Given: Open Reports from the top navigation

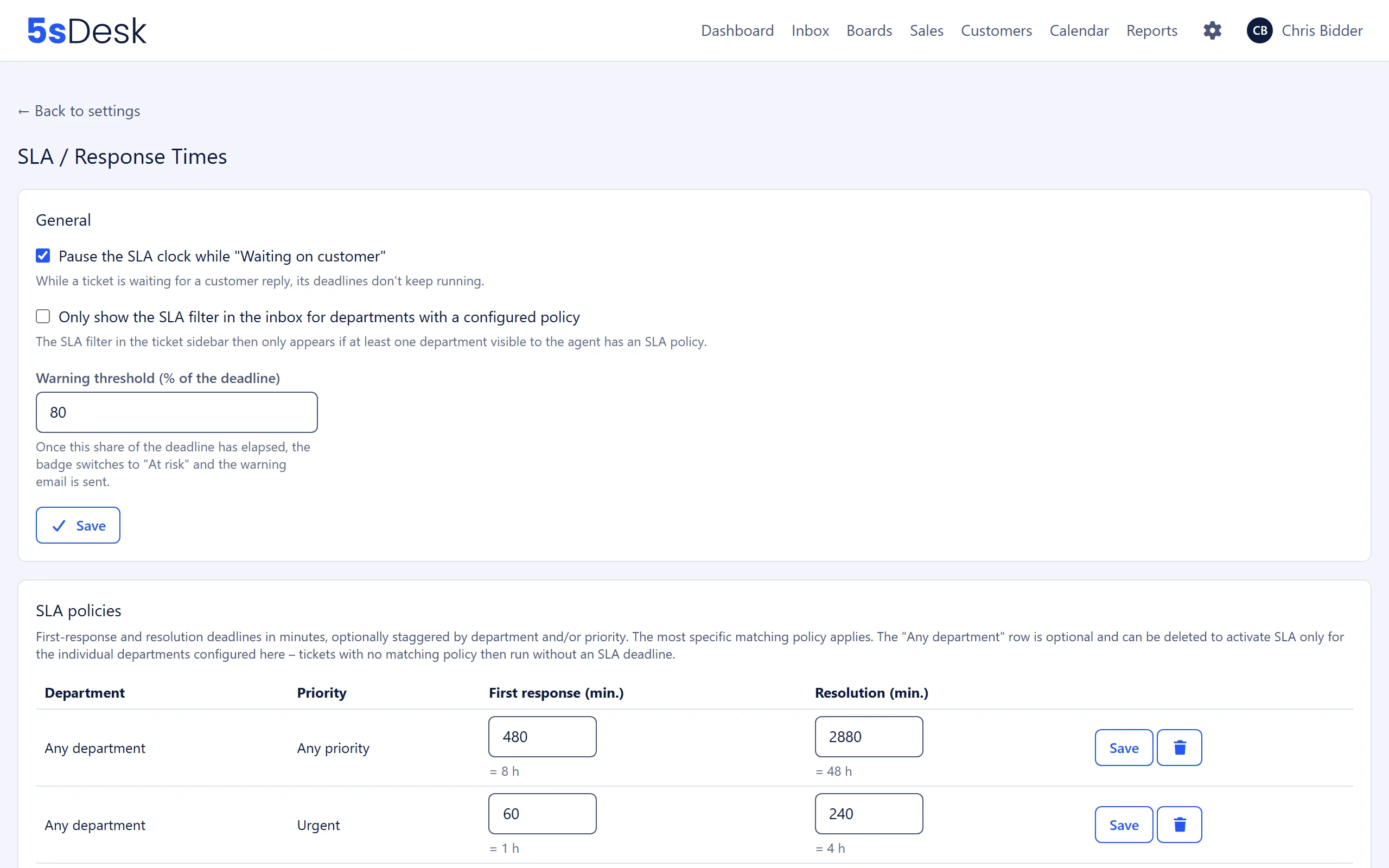Looking at the screenshot, I should 1151,30.
